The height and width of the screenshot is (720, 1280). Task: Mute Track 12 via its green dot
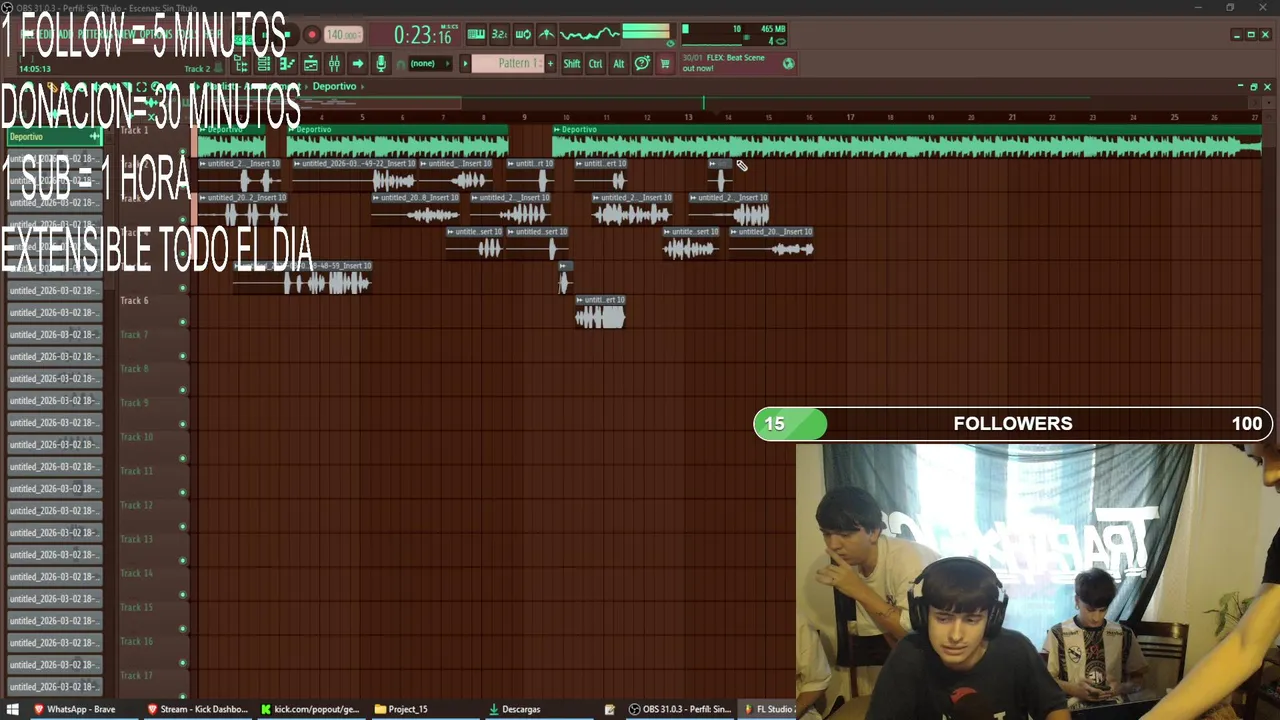183,526
